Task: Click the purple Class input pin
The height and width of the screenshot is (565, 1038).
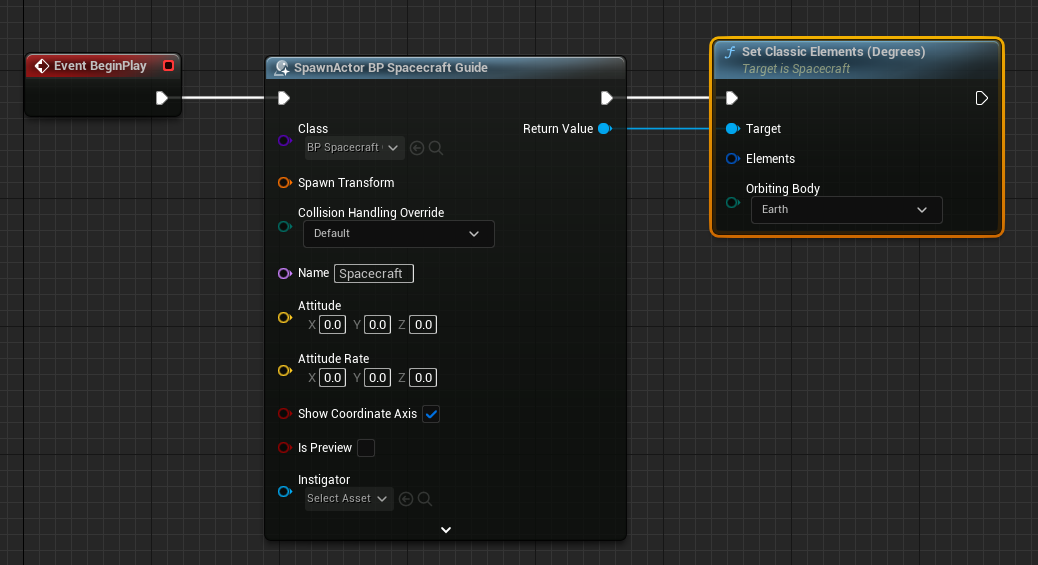Action: [x=285, y=140]
